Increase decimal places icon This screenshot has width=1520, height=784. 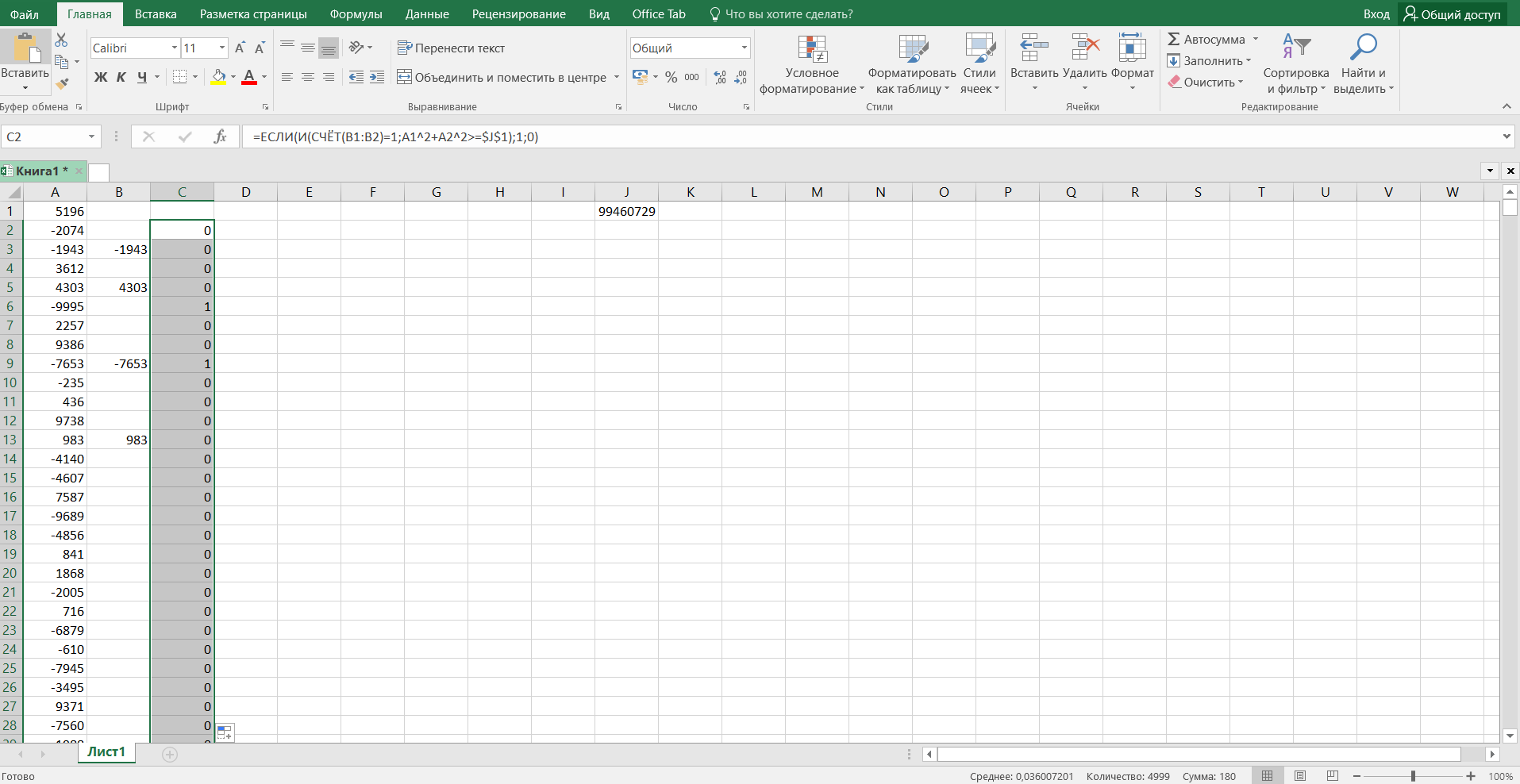pyautogui.click(x=720, y=77)
